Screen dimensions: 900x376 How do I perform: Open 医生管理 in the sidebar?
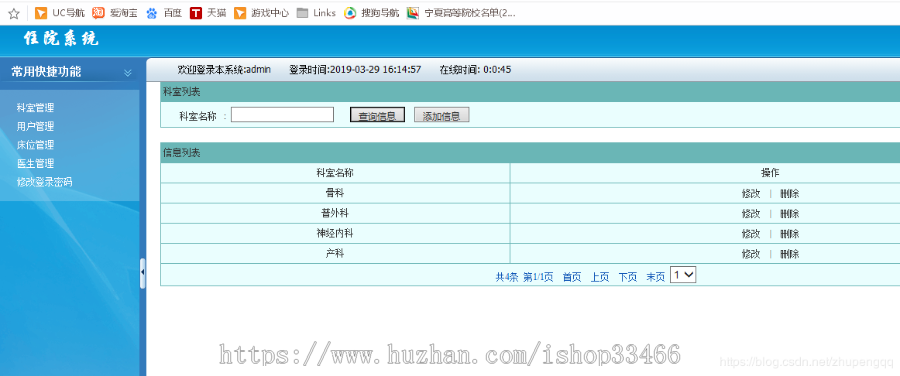36,164
